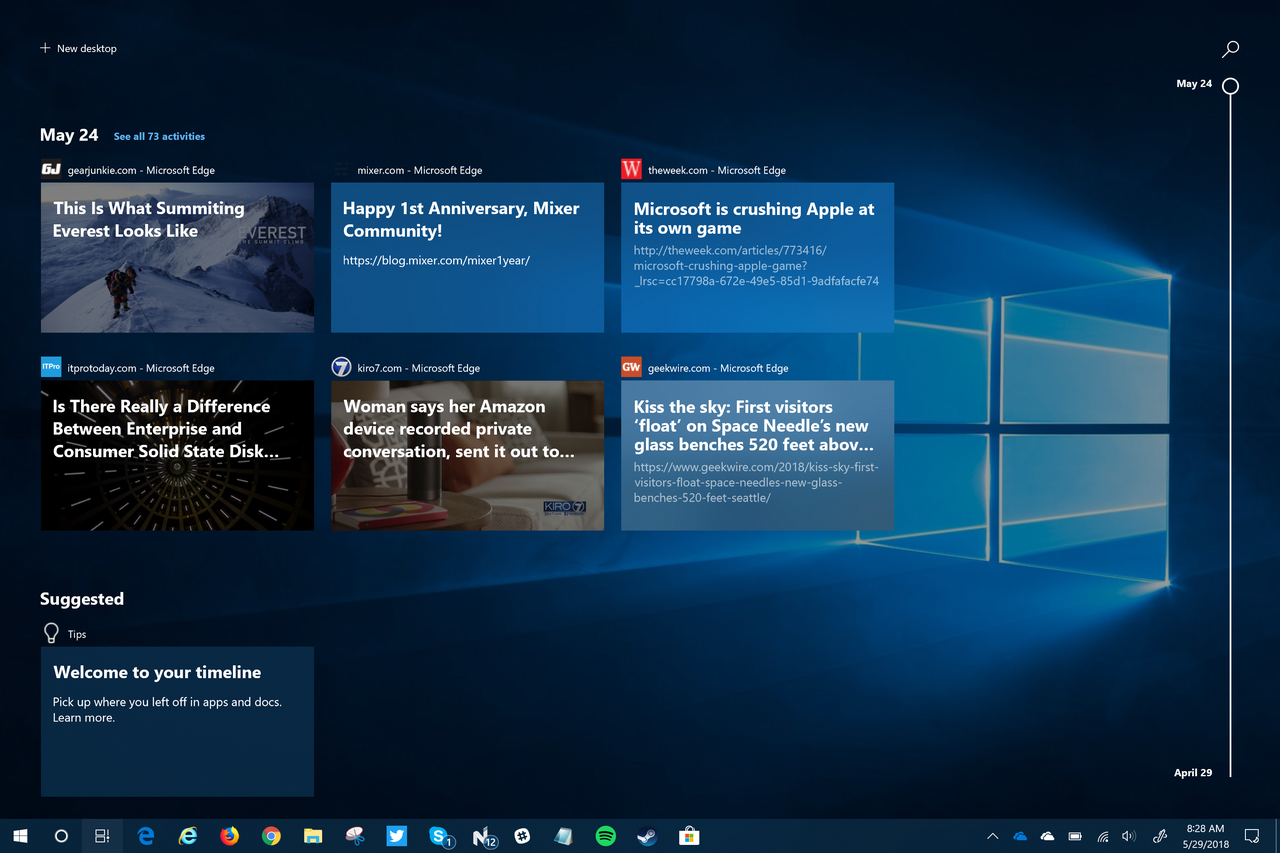The height and width of the screenshot is (853, 1280).
Task: Launch Steam from the taskbar
Action: (647, 836)
